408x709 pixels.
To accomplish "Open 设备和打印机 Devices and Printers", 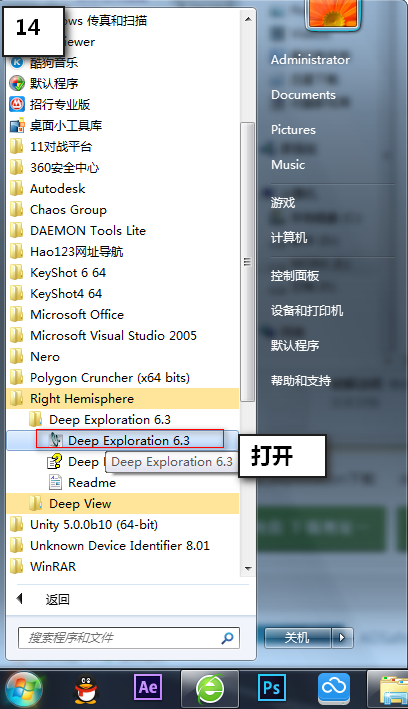I will click(307, 311).
